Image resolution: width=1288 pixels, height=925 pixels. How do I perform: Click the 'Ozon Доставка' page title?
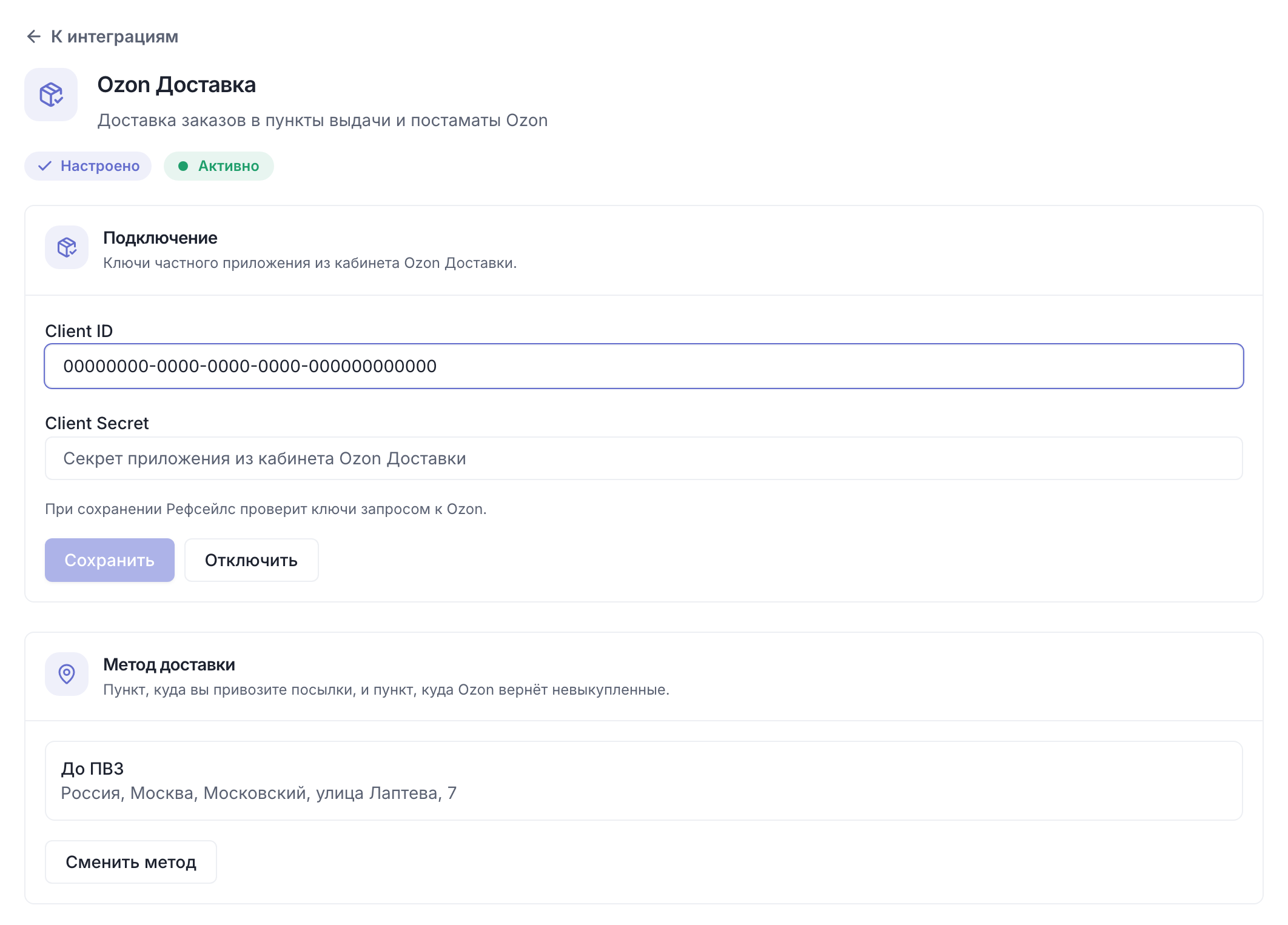pyautogui.click(x=176, y=85)
